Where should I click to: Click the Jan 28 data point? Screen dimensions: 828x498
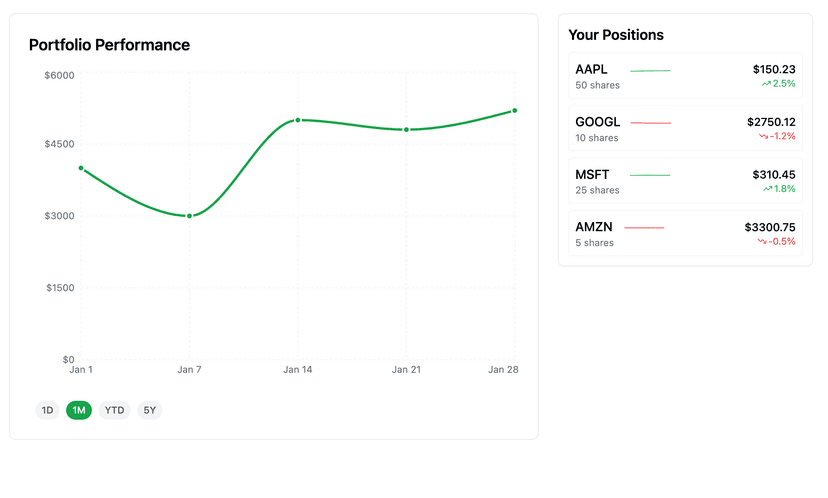[514, 110]
